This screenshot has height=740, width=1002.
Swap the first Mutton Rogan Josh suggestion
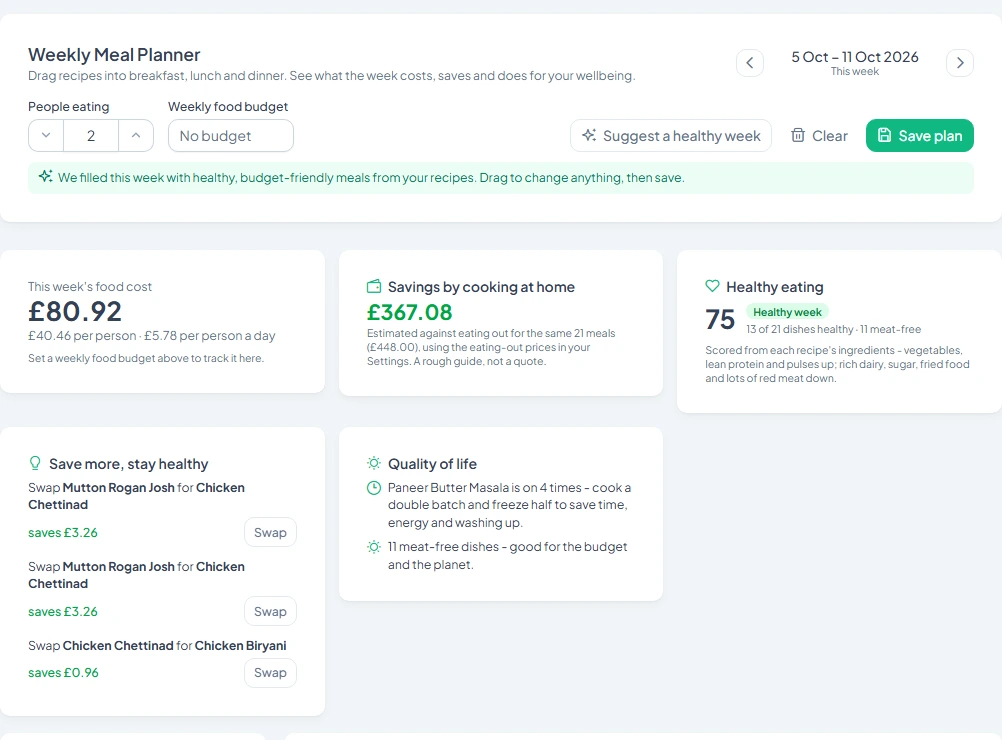[270, 532]
